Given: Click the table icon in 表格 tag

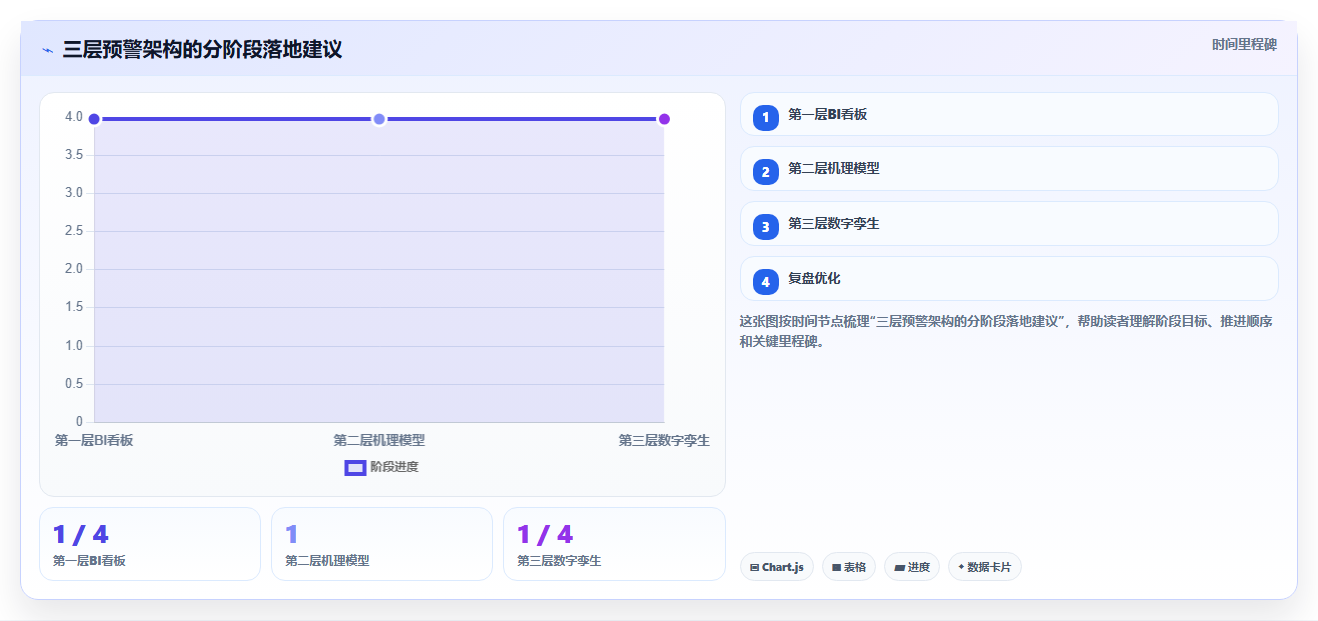Looking at the screenshot, I should pyautogui.click(x=836, y=567).
